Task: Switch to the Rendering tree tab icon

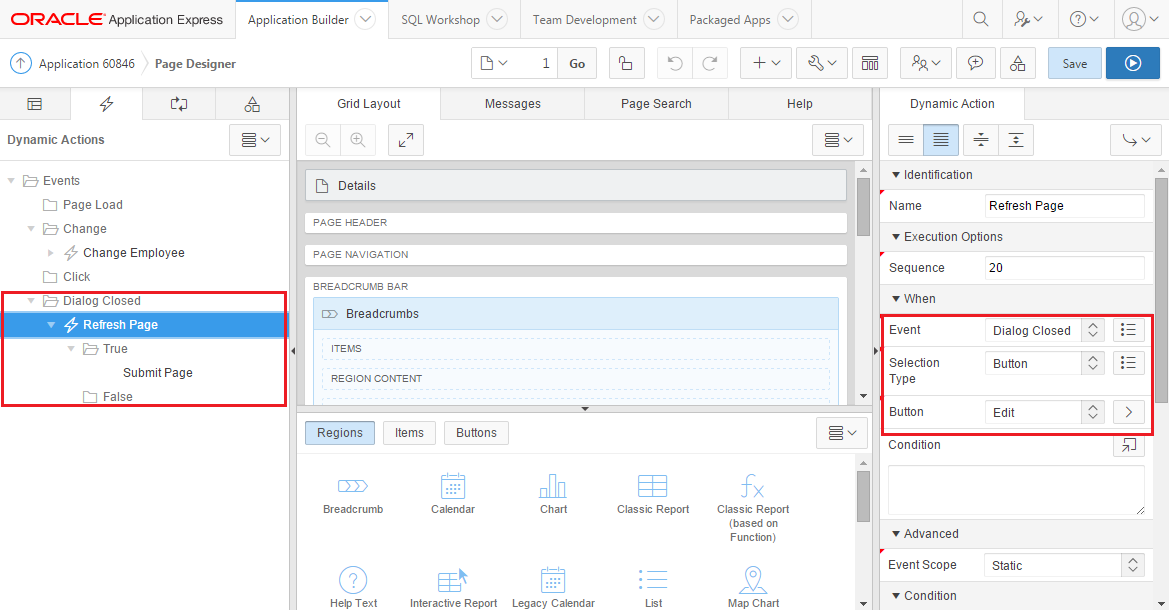Action: pos(35,103)
